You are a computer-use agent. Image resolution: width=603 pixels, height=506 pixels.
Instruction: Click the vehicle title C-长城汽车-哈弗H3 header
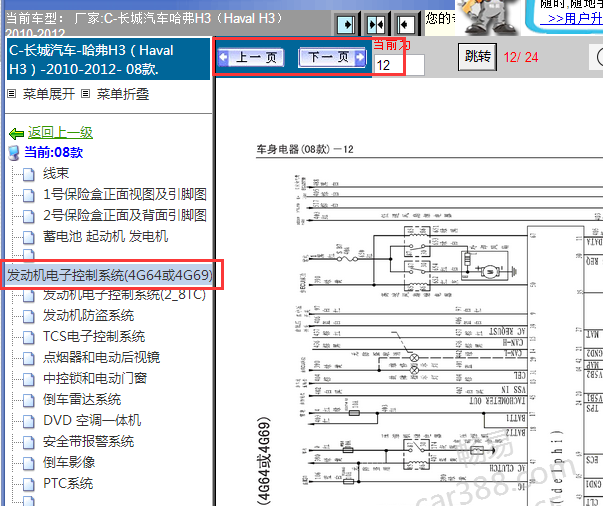tap(108, 60)
